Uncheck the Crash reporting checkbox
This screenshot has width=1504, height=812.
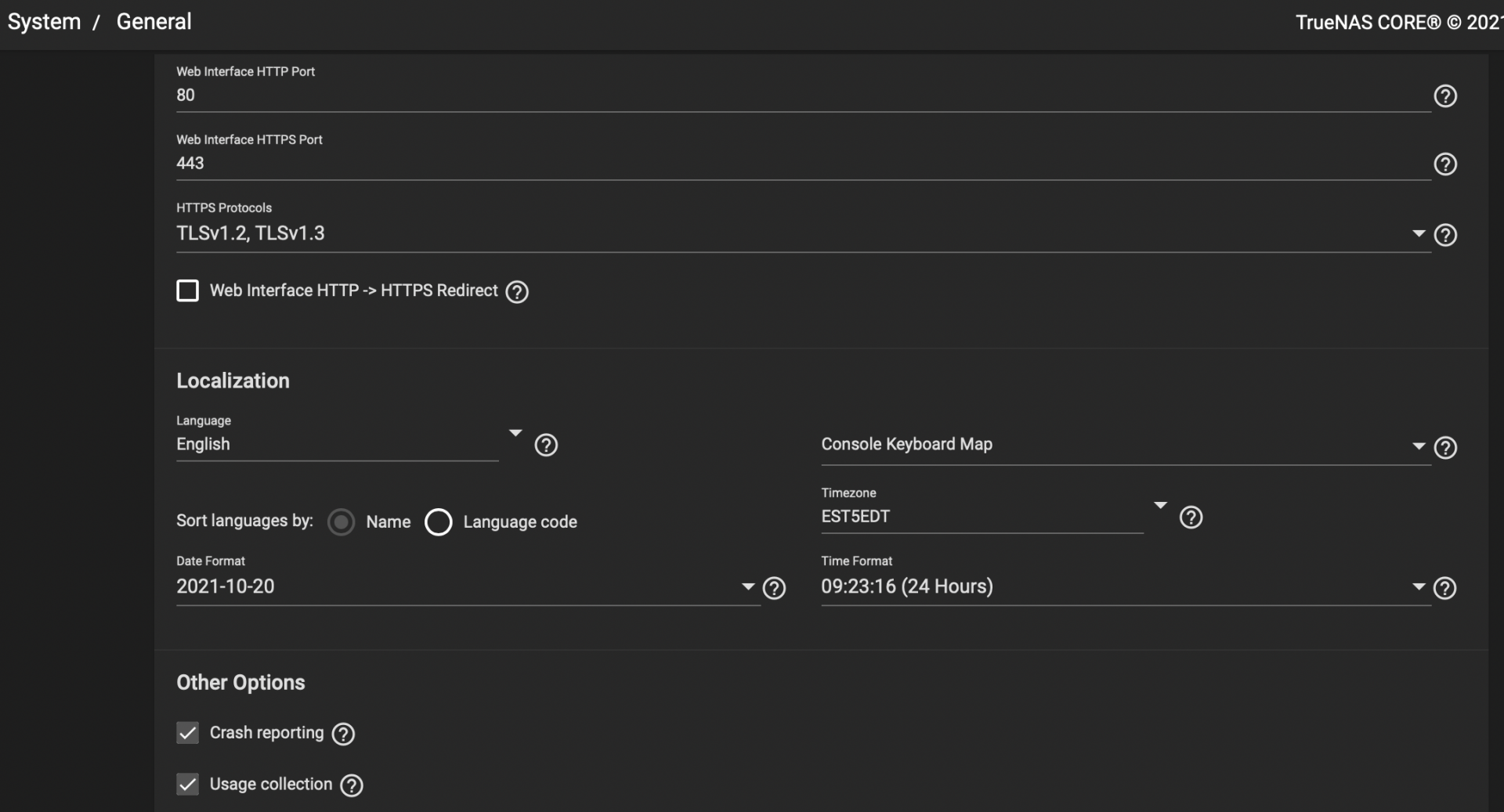click(188, 733)
